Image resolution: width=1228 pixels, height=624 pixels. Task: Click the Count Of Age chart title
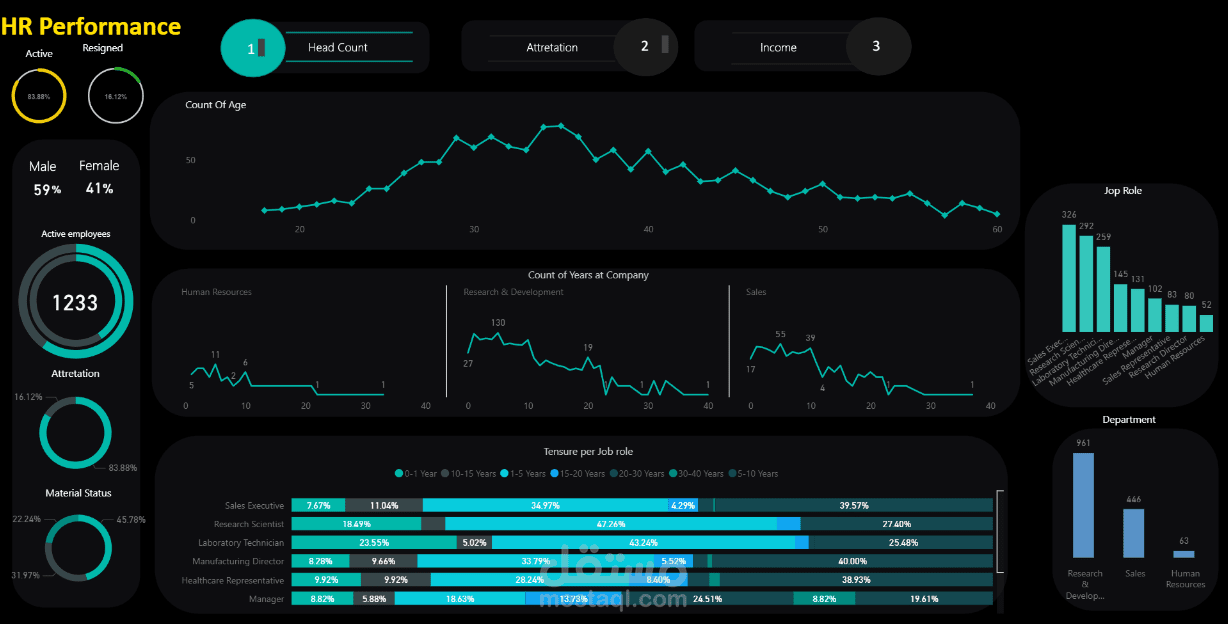coord(216,105)
